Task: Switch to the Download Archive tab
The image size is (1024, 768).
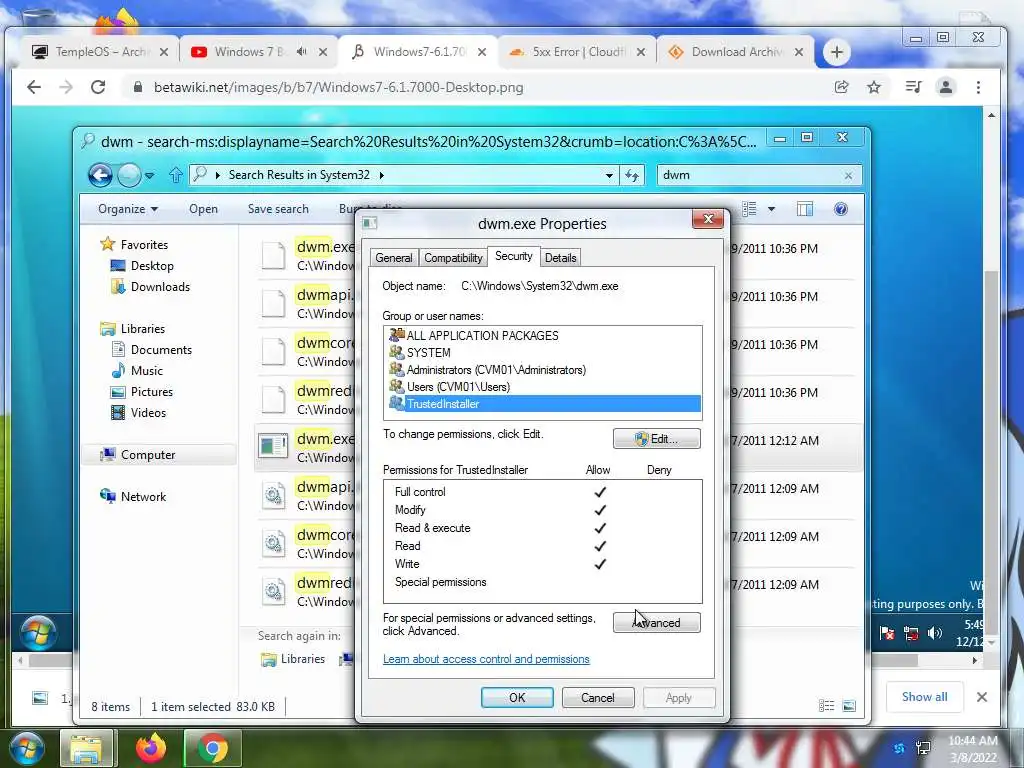Action: point(737,52)
